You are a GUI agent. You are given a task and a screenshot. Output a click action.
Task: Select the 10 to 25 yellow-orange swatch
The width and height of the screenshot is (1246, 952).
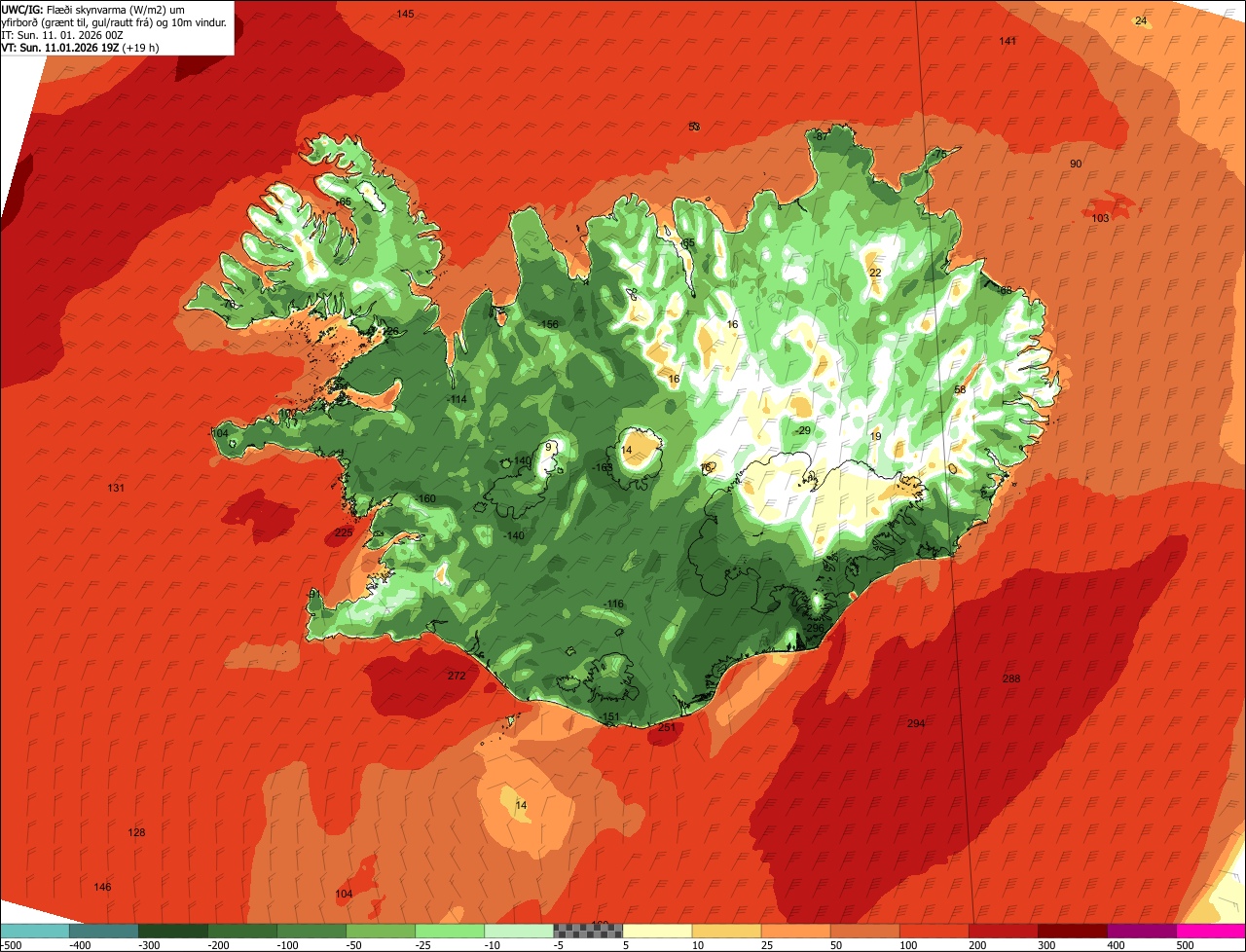point(726,931)
